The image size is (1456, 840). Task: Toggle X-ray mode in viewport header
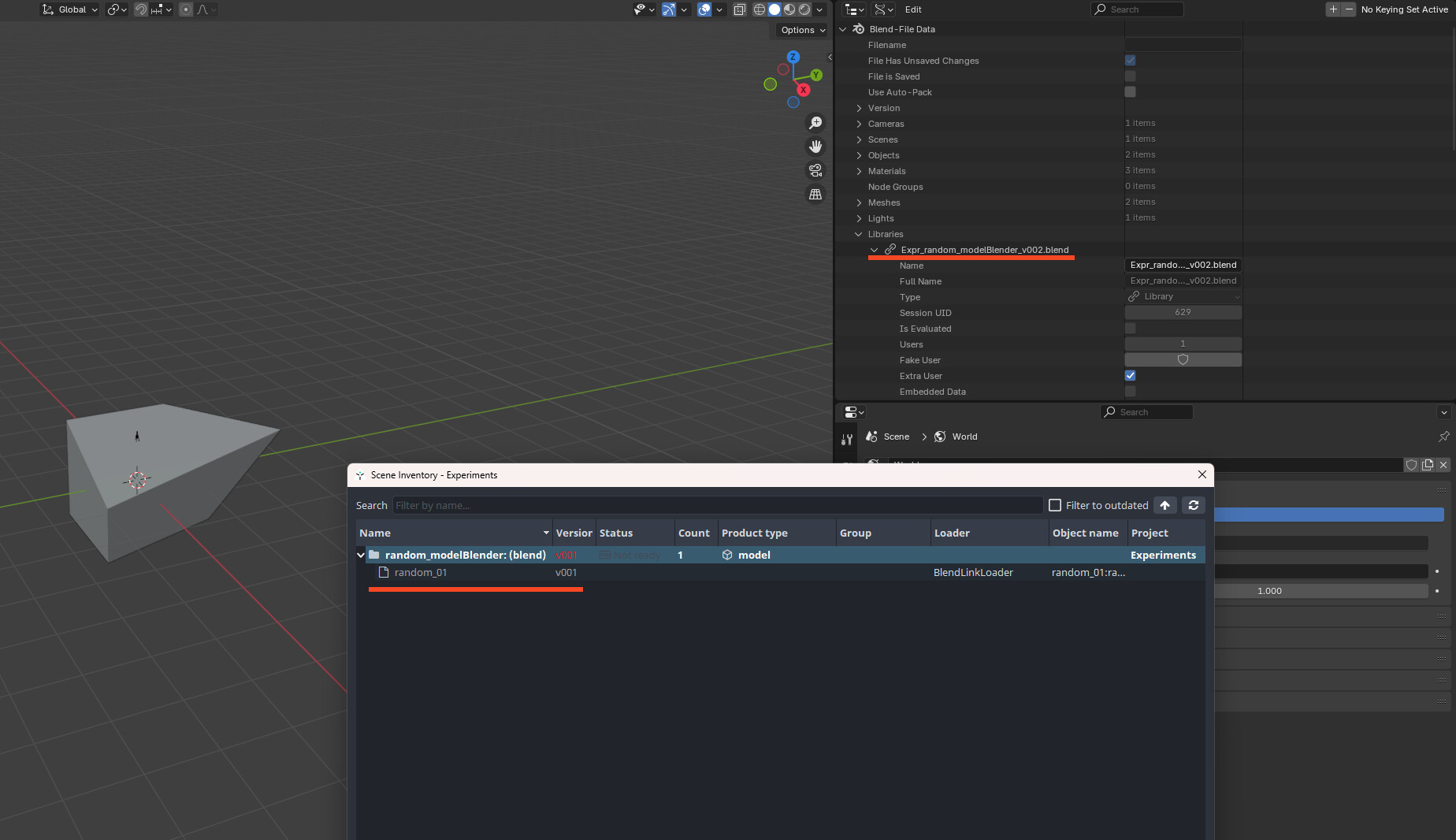click(739, 9)
